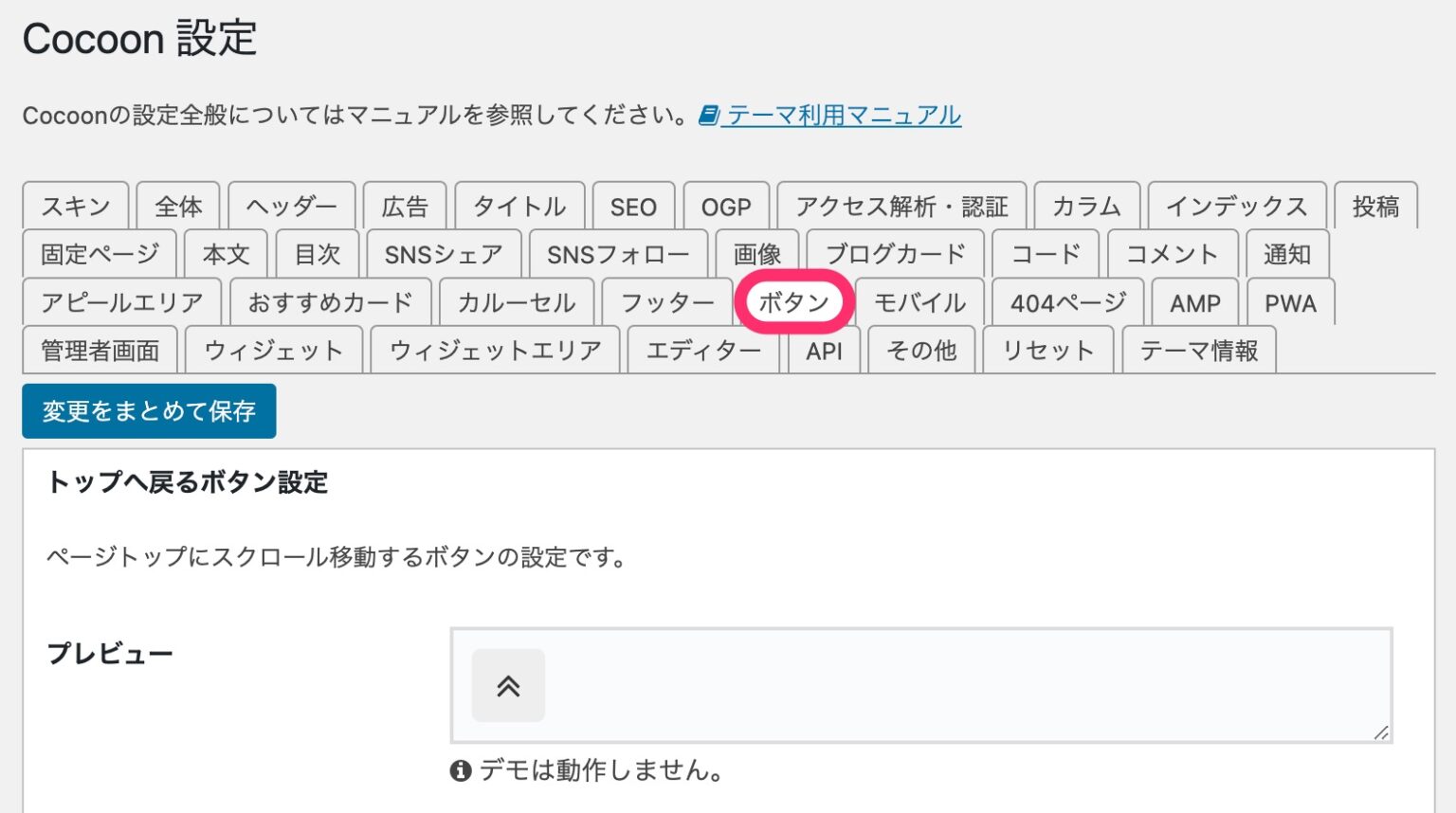Screen dimensions: 1456x813
Task: Open the テーマ利用マニュアル link
Action: [x=842, y=115]
